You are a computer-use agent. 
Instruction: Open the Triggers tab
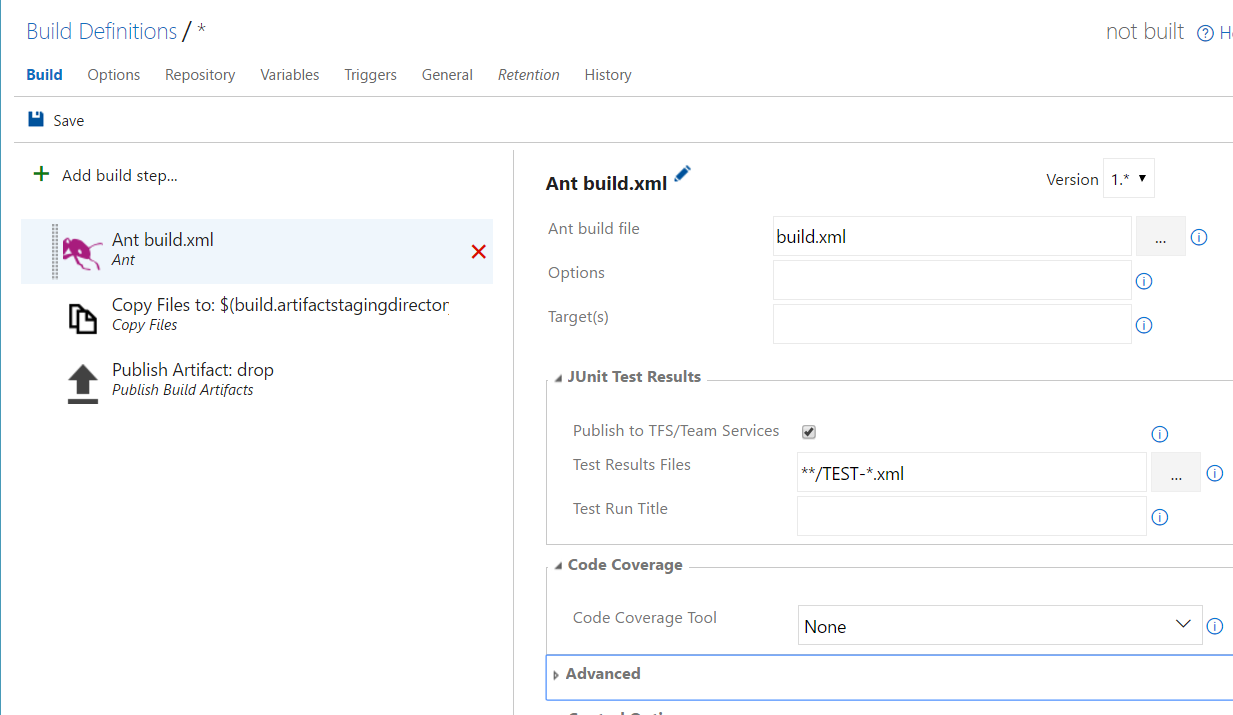point(370,75)
